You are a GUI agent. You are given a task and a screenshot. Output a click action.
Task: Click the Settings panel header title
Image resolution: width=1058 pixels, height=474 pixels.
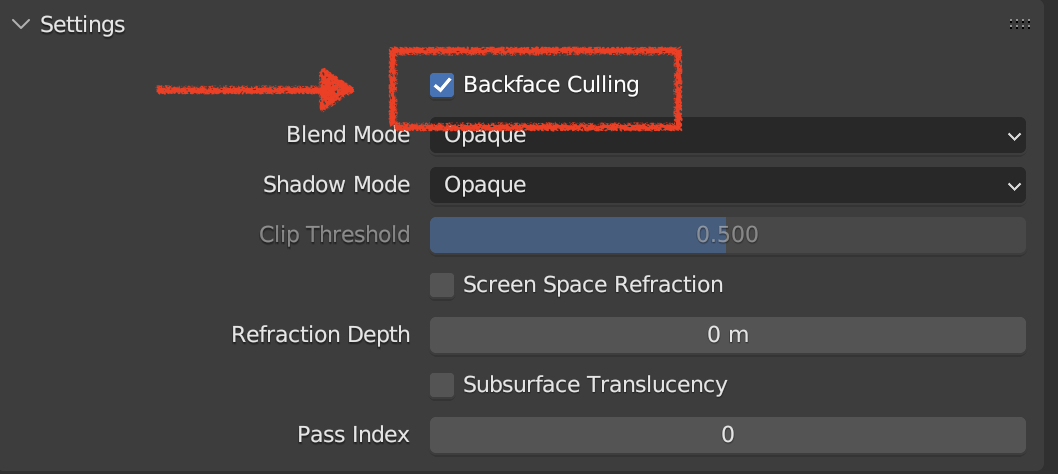click(83, 25)
